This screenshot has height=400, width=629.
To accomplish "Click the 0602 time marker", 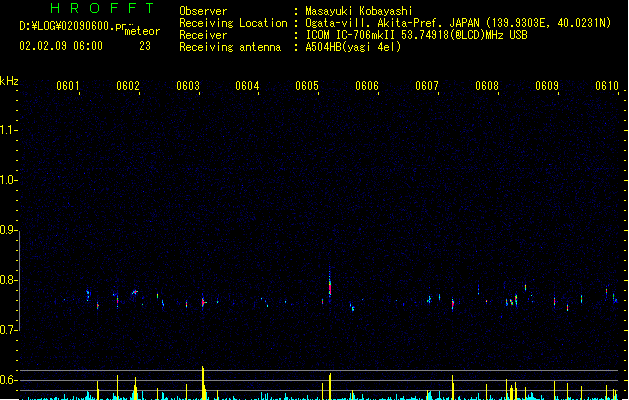I will pyautogui.click(x=128, y=86).
